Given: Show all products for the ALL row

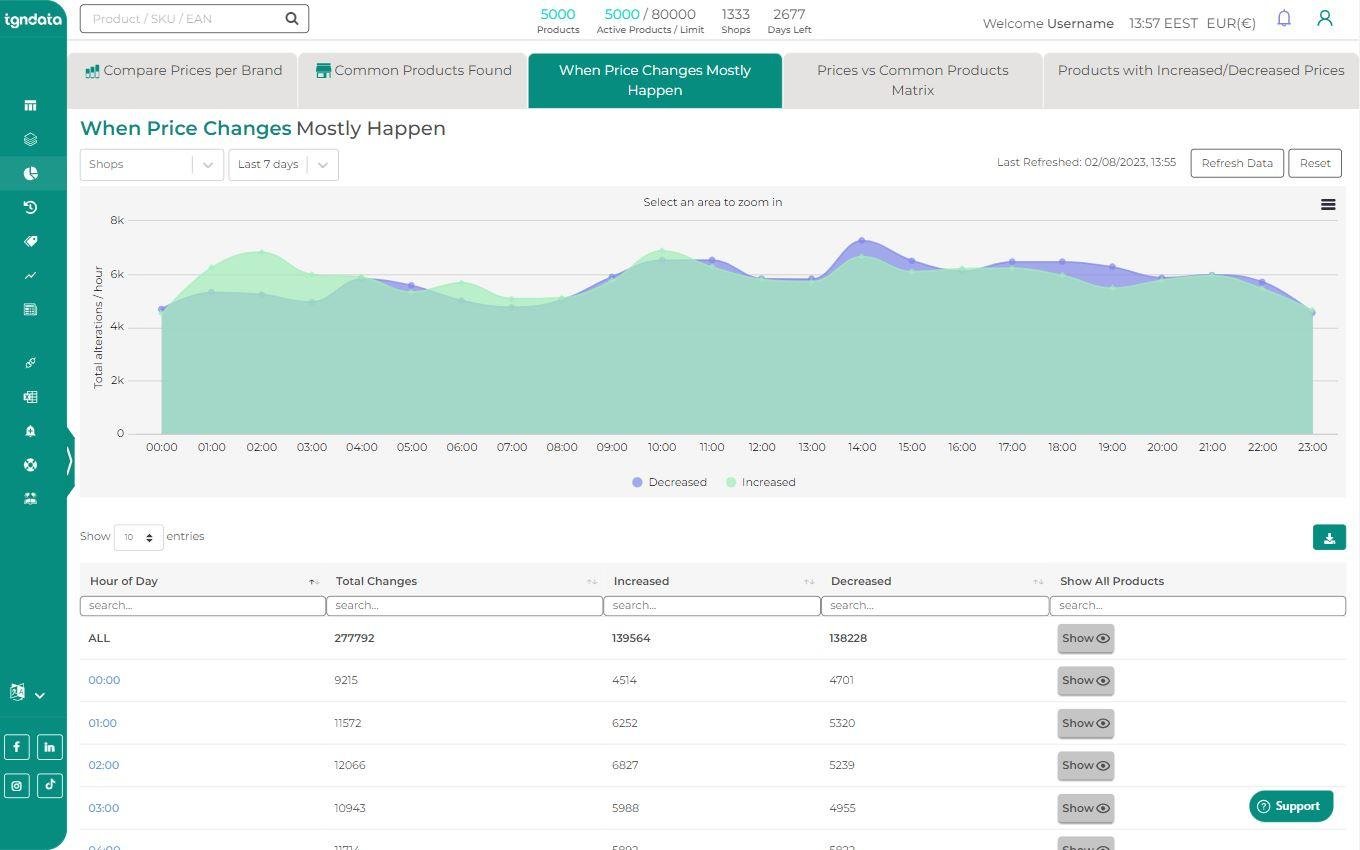Looking at the screenshot, I should 1085,639.
